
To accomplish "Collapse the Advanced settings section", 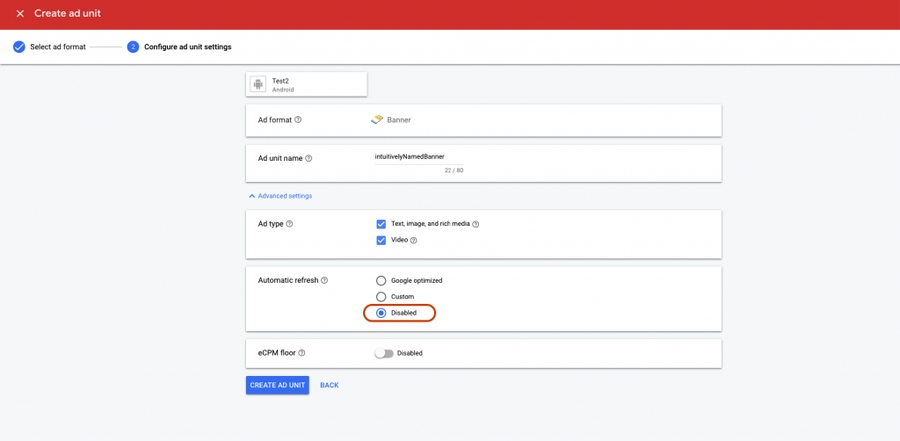I will (x=280, y=196).
